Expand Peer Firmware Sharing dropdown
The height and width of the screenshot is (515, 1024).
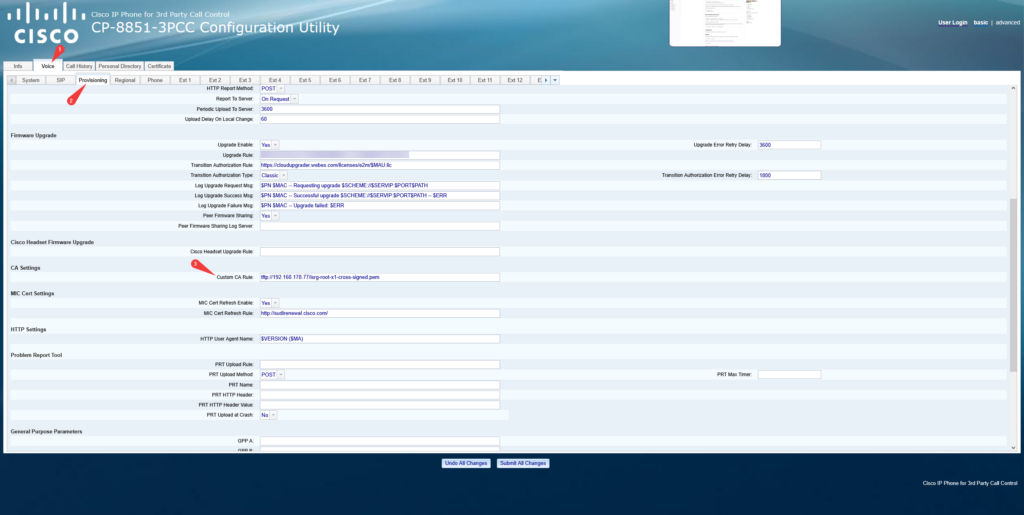270,215
